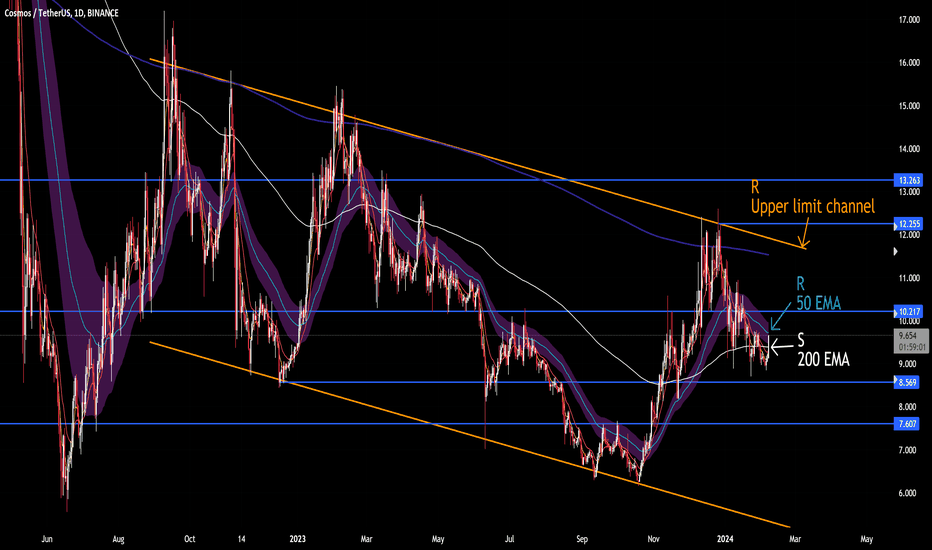Select the 13.263 blue price label
Image resolution: width=932 pixels, height=550 pixels.
pos(909,180)
